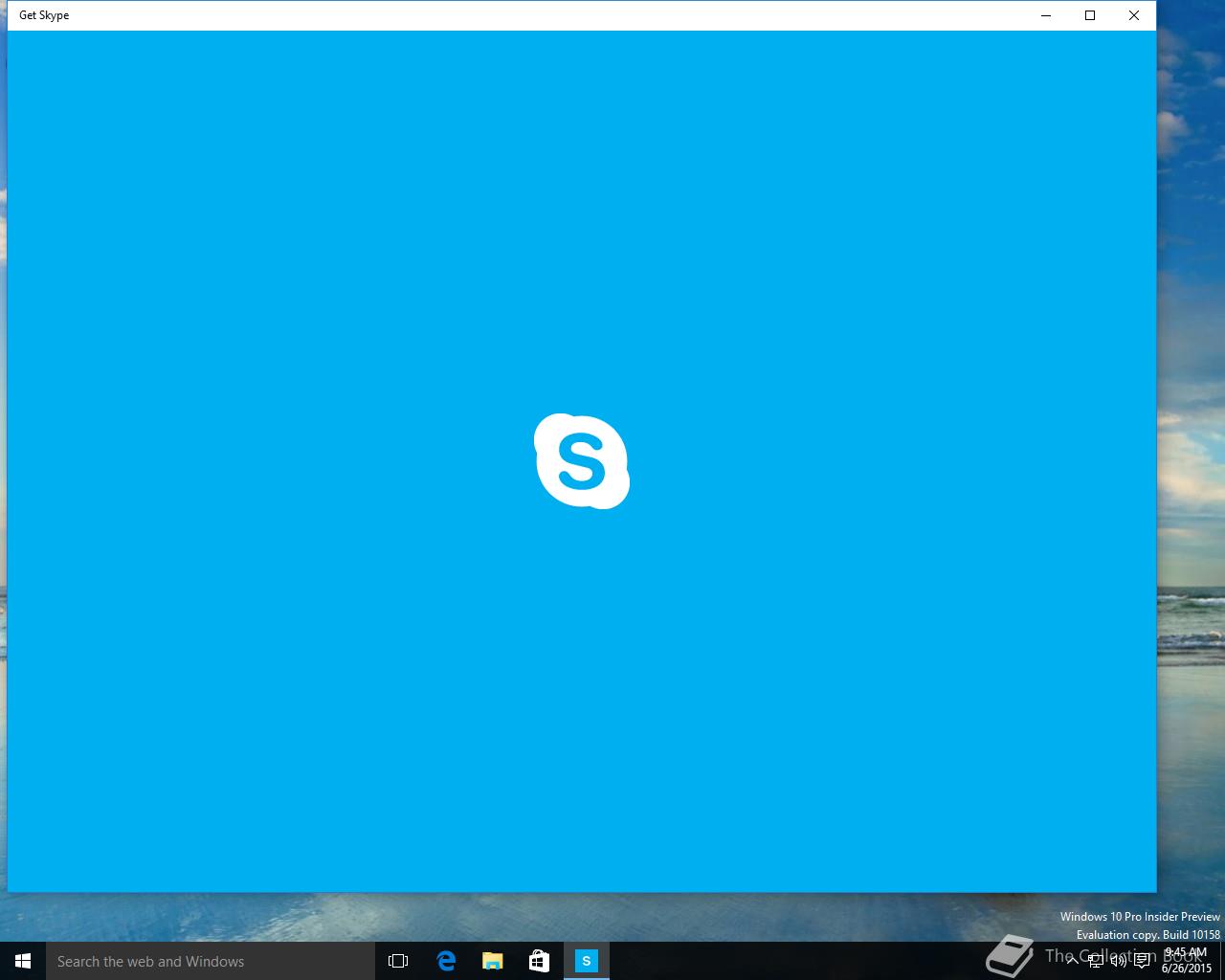Click the Skype logo in the splash screen
This screenshot has width=1225, height=980.
[582, 461]
